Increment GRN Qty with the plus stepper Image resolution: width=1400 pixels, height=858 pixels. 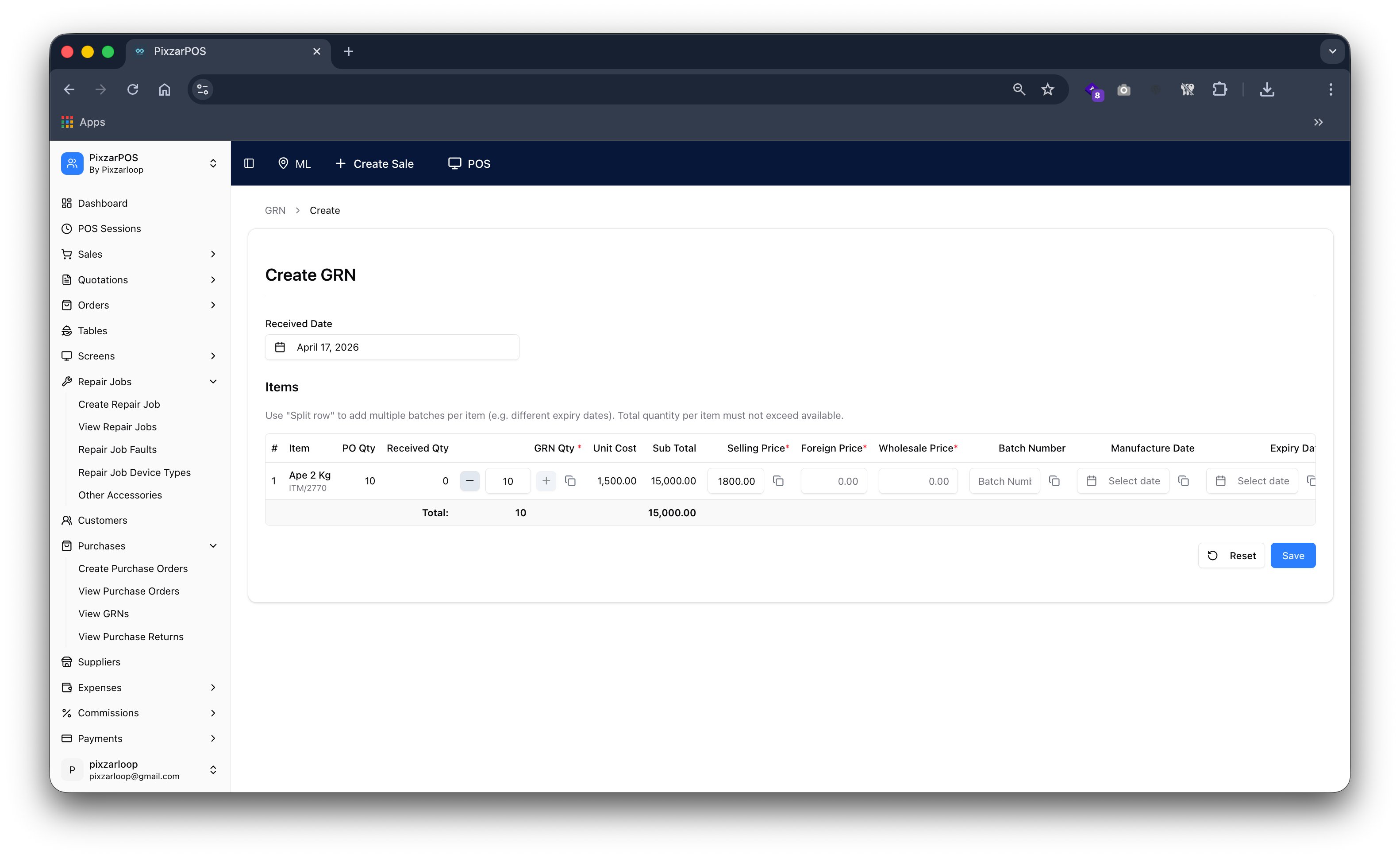(x=546, y=480)
